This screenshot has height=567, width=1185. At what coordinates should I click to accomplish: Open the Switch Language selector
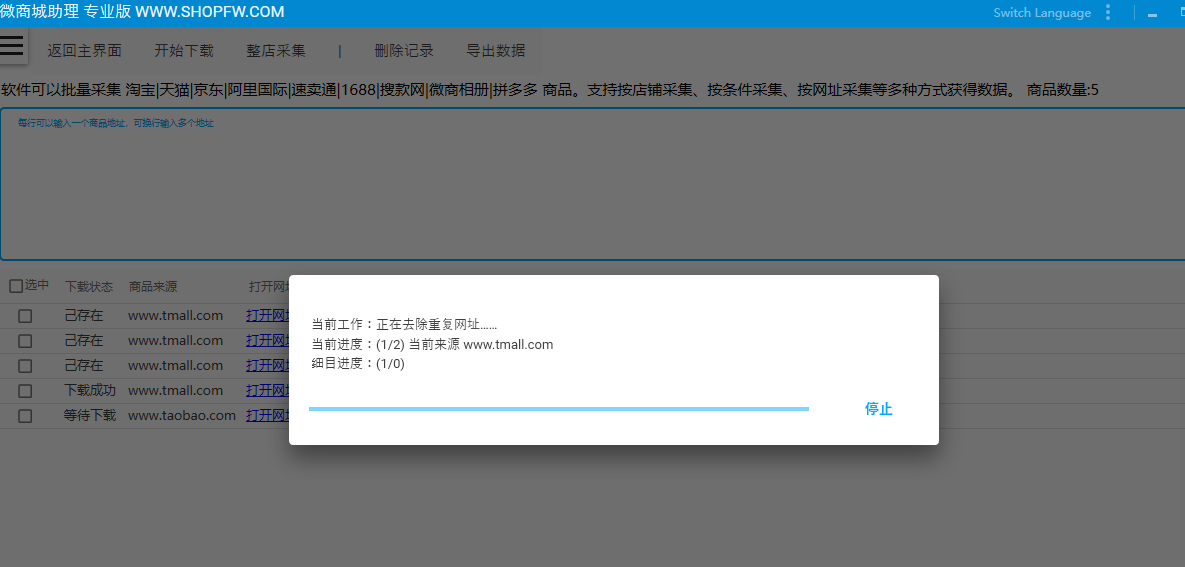tap(1042, 13)
